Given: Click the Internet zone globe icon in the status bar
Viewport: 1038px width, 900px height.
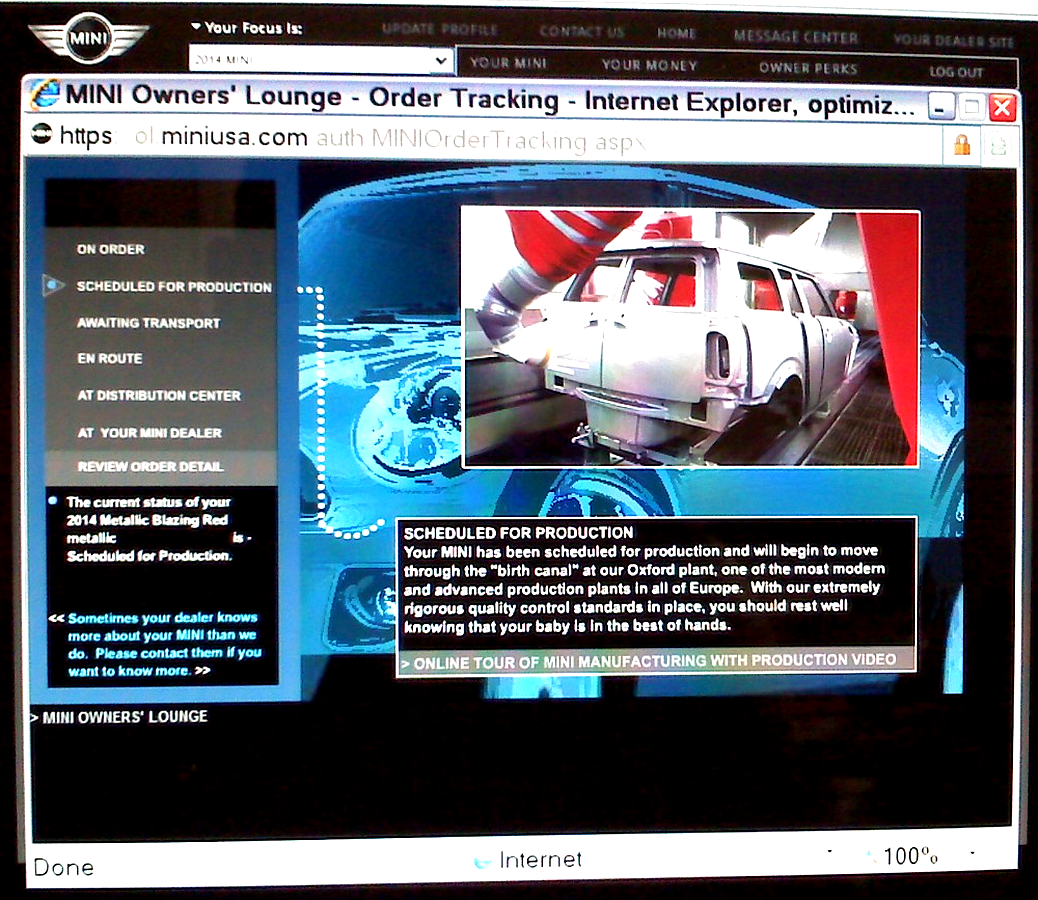Looking at the screenshot, I should (483, 862).
